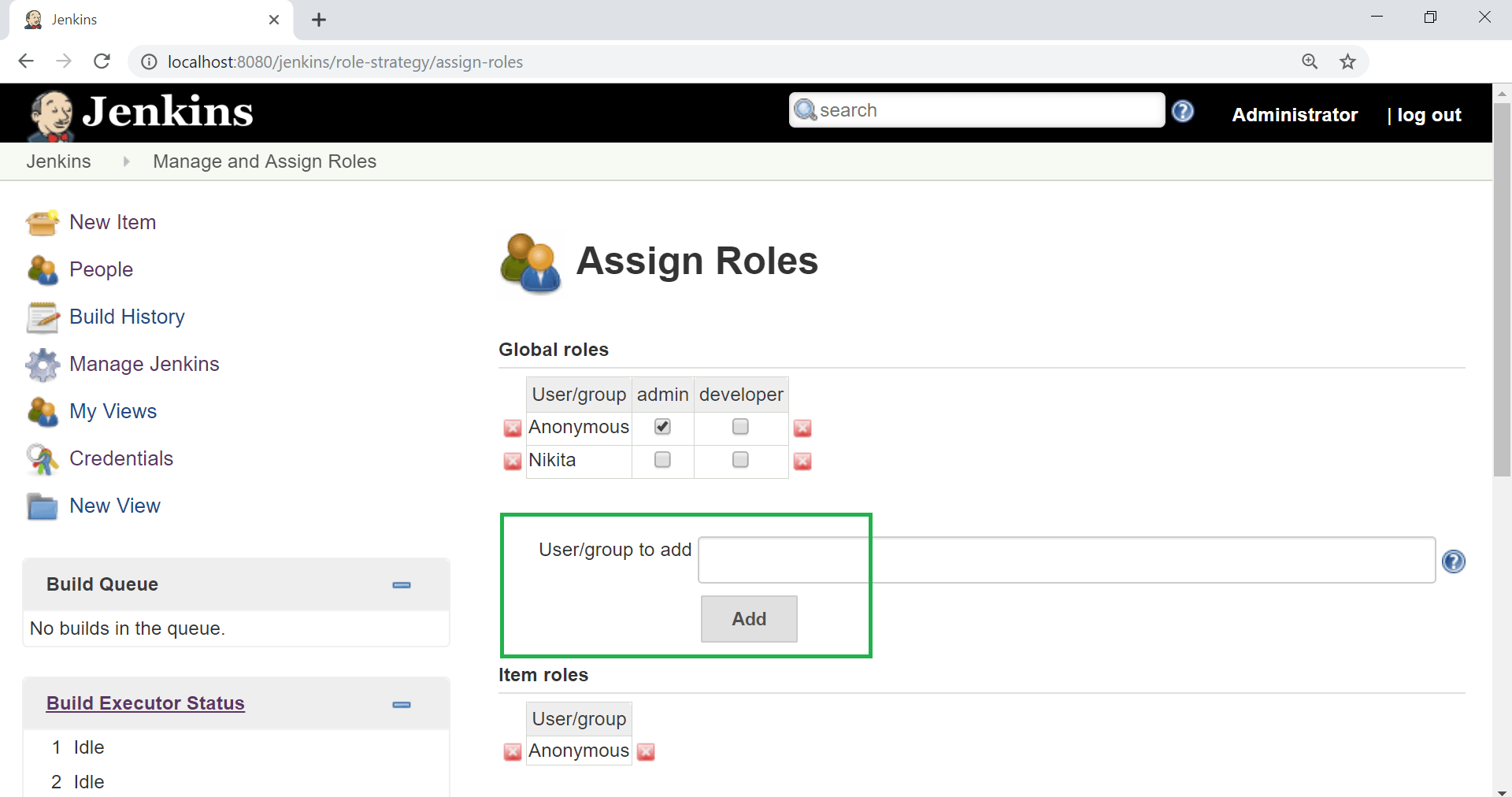
Task: Open search help question mark icon
Action: pos(1183,111)
